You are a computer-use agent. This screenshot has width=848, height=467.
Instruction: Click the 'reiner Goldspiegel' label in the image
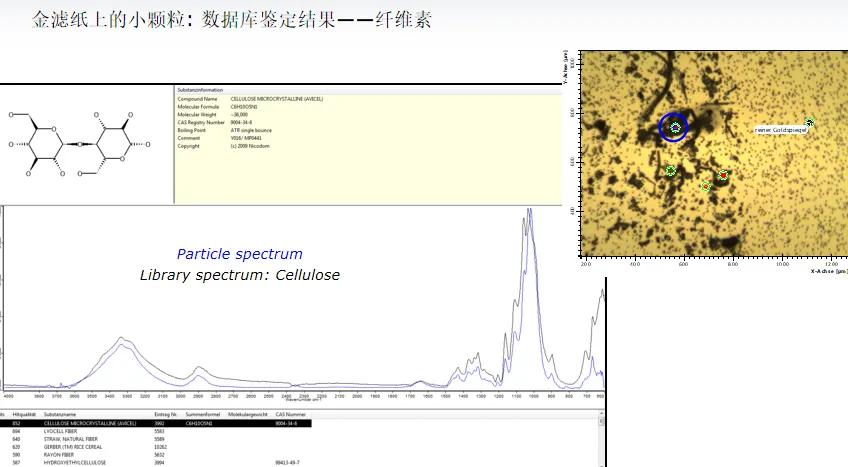(781, 130)
